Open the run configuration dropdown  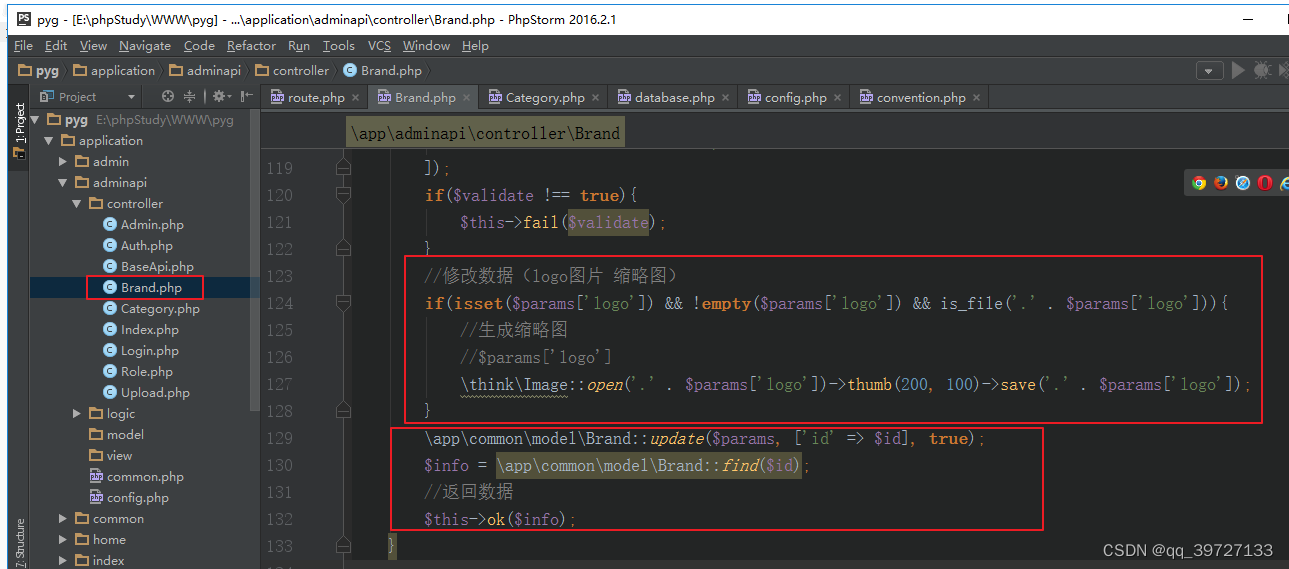[1210, 71]
